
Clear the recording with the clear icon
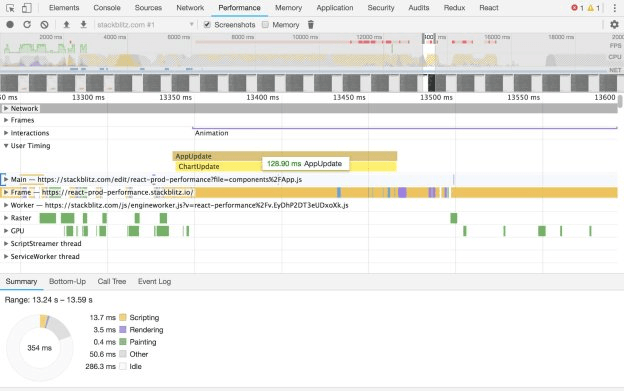pyautogui.click(x=44, y=25)
